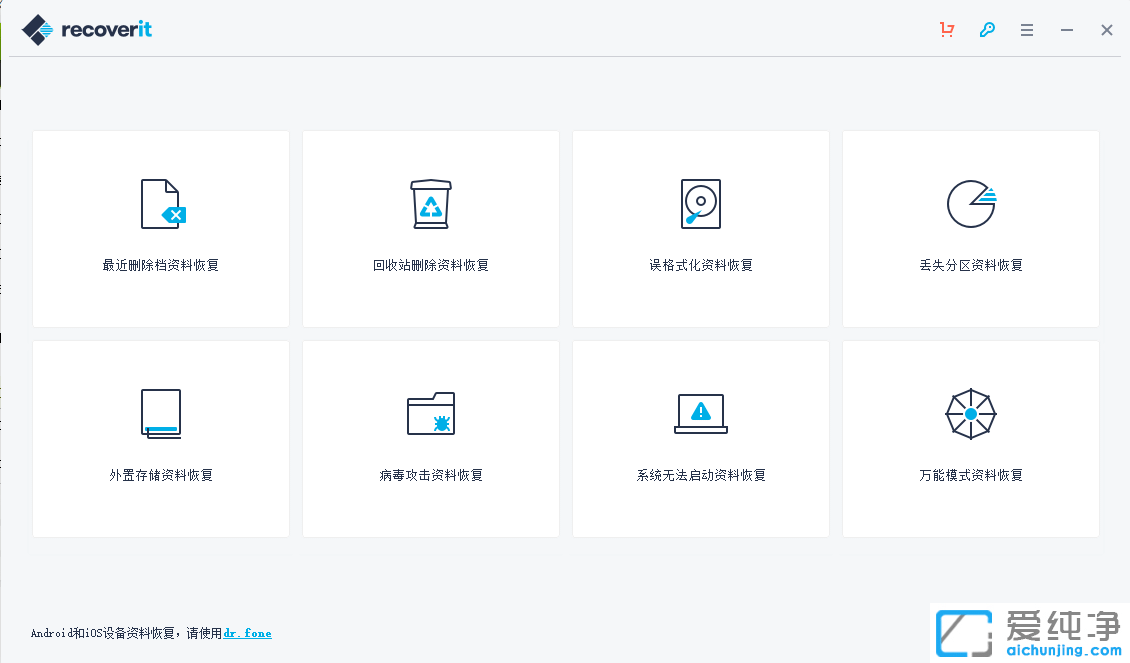Open the all-around recovery spider web icon
This screenshot has height=663, width=1130.
coord(970,413)
